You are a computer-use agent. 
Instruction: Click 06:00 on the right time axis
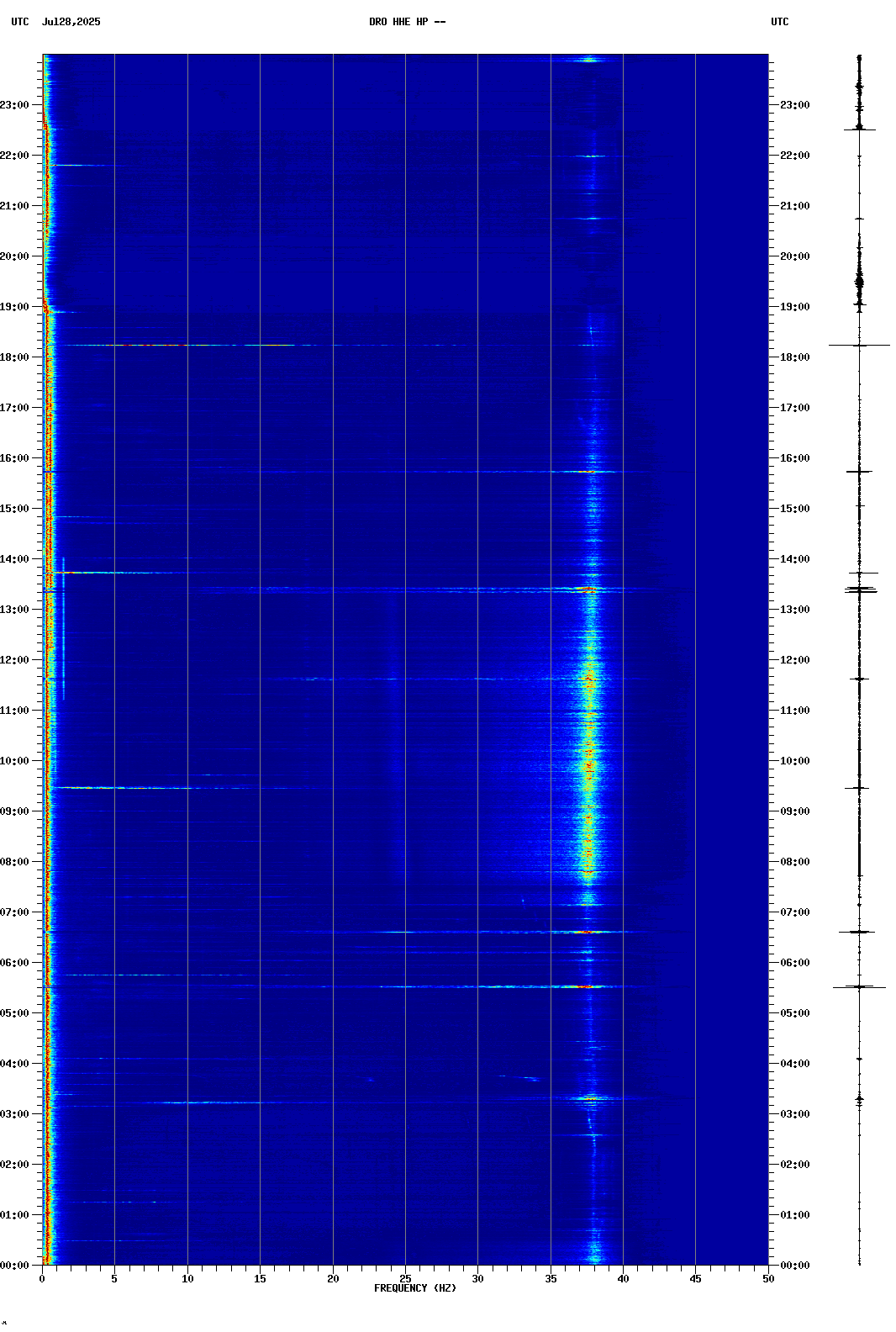(795, 963)
